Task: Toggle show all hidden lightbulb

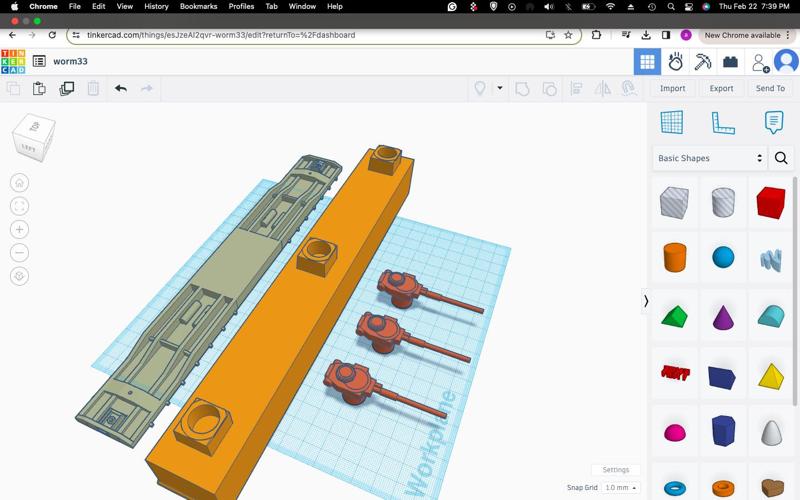Action: (480, 88)
